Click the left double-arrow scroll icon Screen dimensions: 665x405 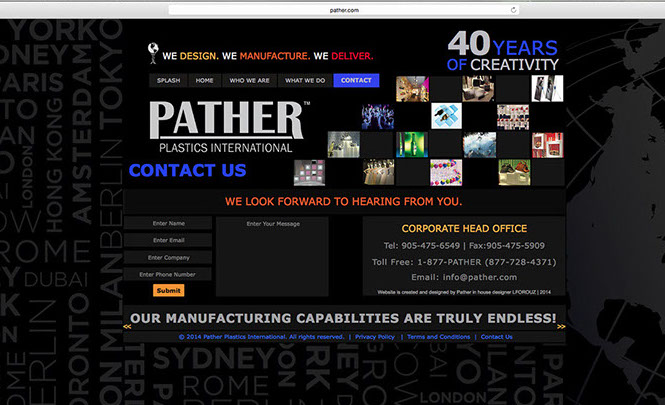coord(127,326)
